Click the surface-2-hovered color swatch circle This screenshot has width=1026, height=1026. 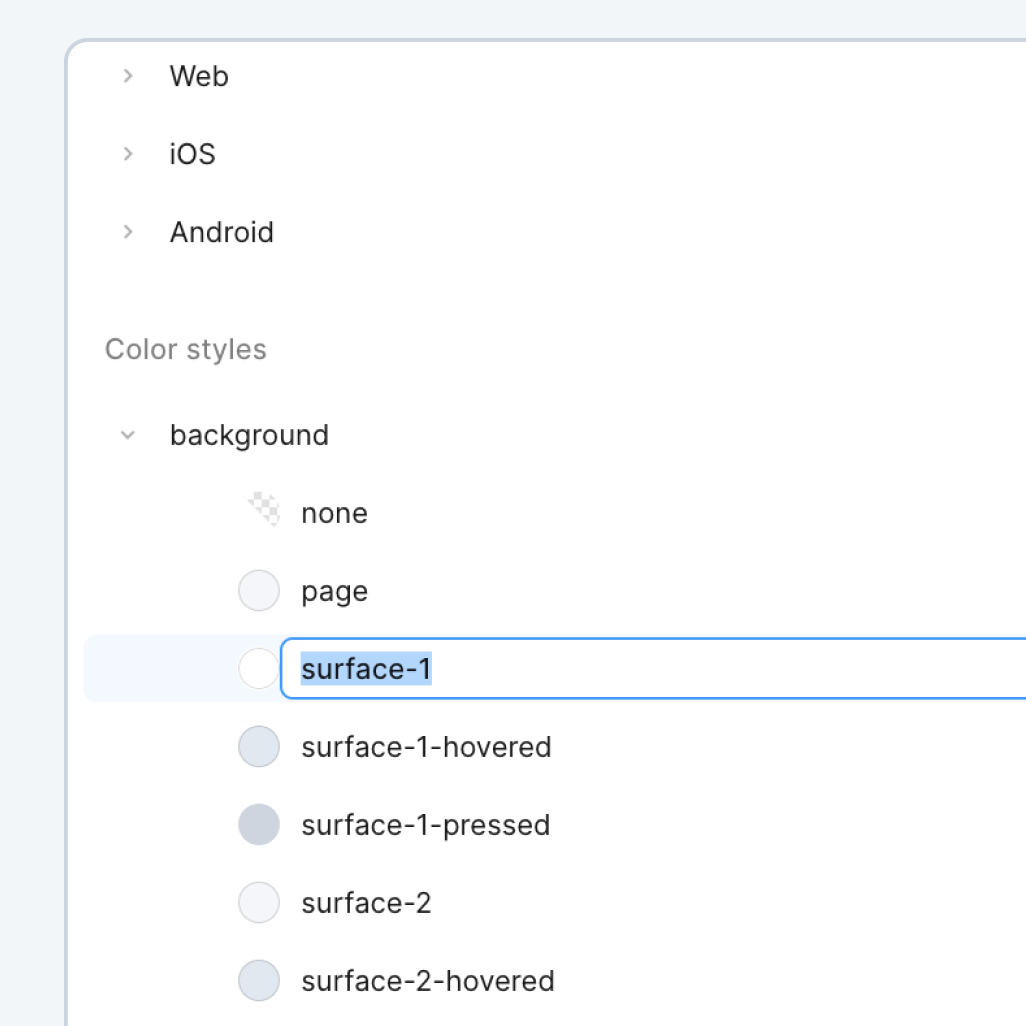click(259, 981)
